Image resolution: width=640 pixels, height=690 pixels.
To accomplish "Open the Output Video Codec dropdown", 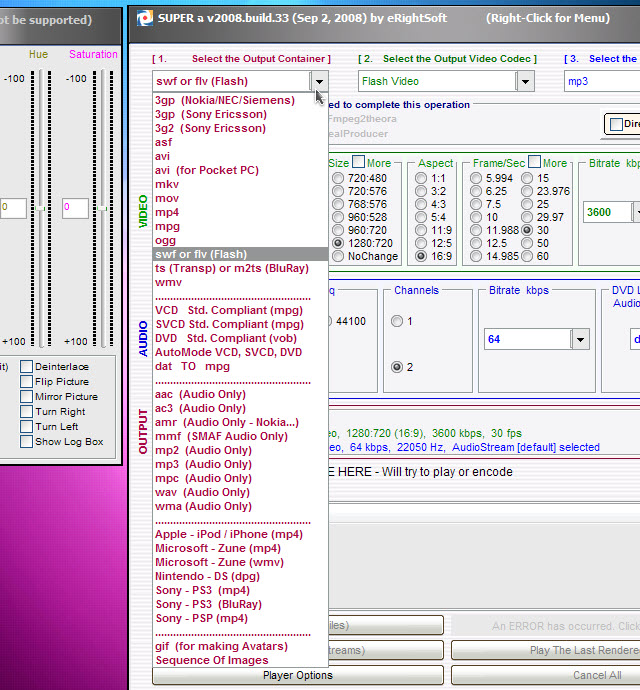I will [525, 81].
